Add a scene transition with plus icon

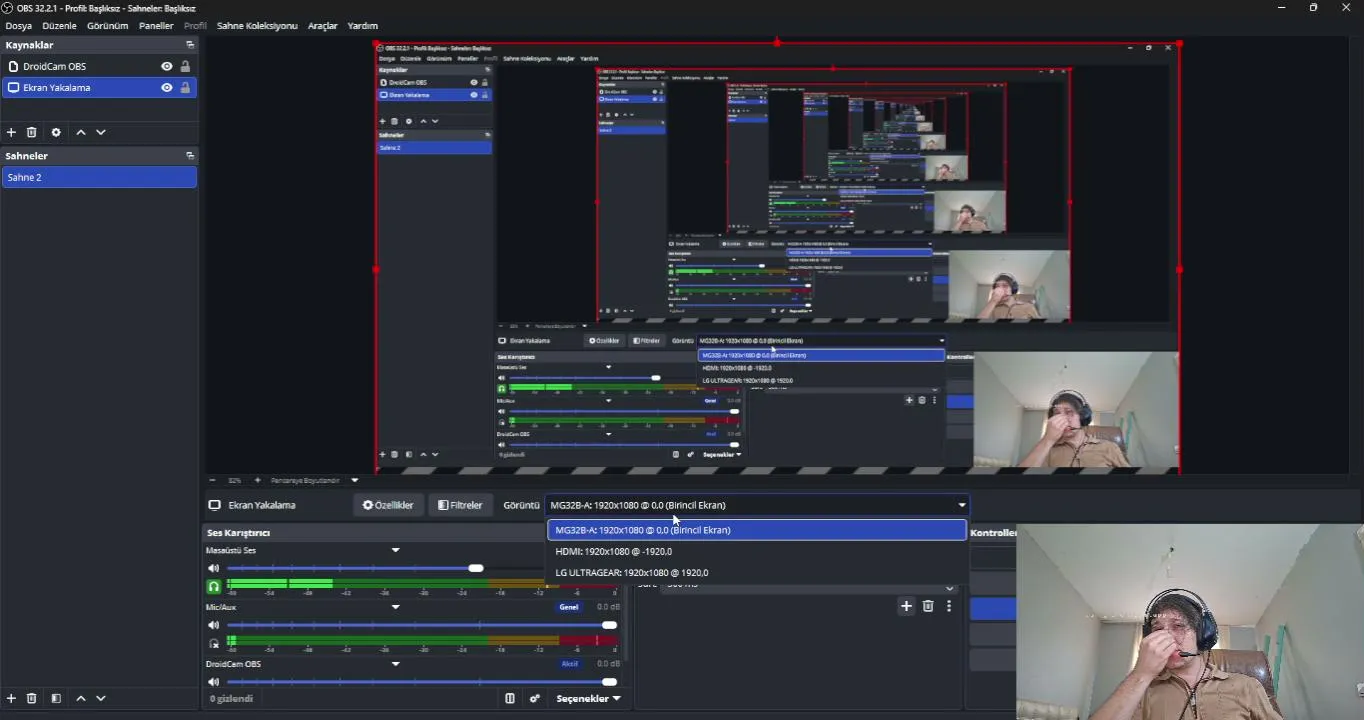(906, 606)
